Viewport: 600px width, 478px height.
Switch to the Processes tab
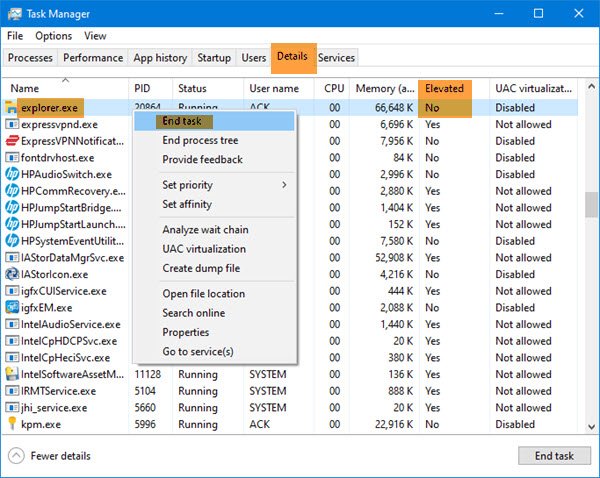point(30,58)
